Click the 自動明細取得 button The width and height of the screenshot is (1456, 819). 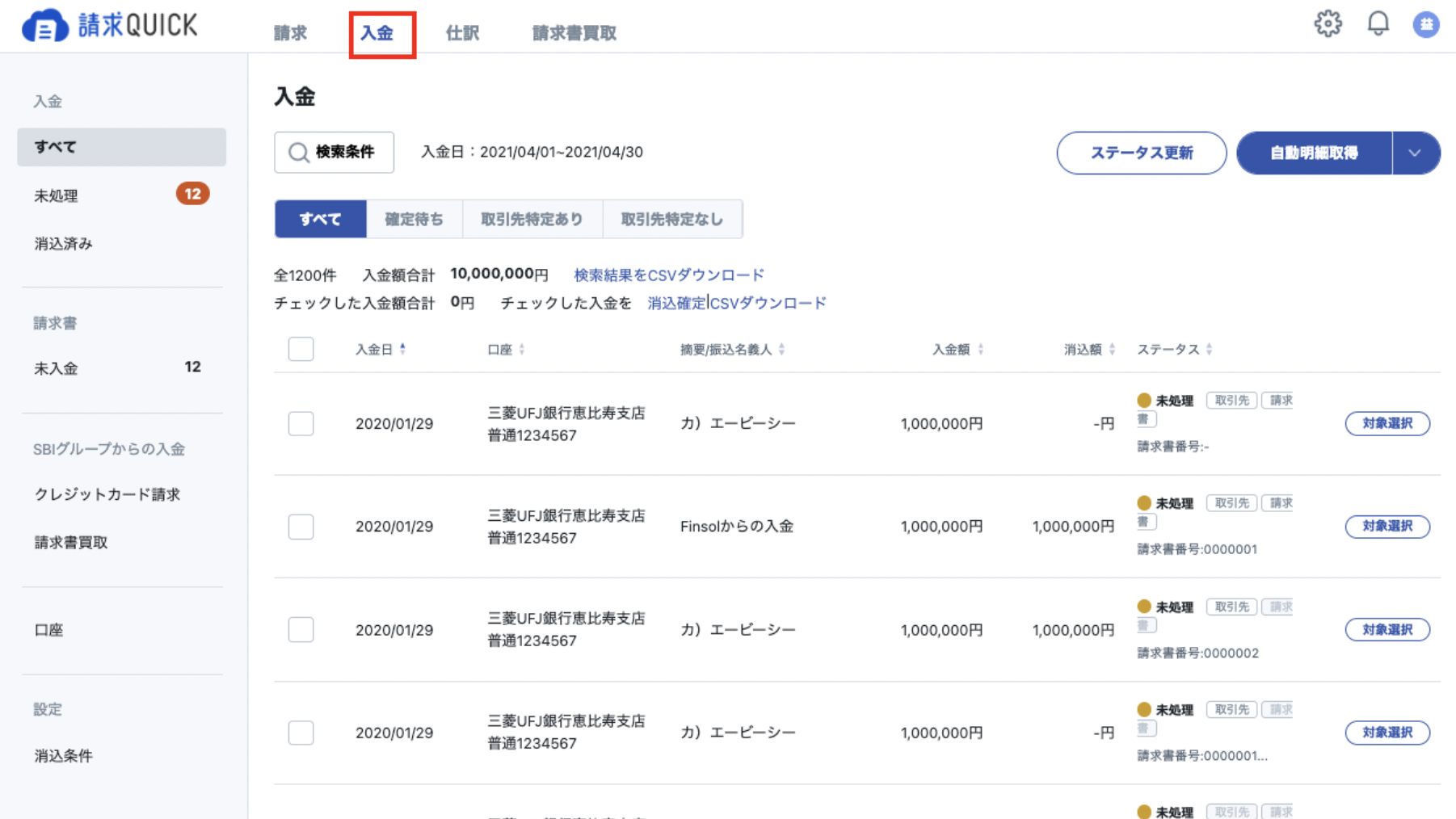coord(1314,153)
